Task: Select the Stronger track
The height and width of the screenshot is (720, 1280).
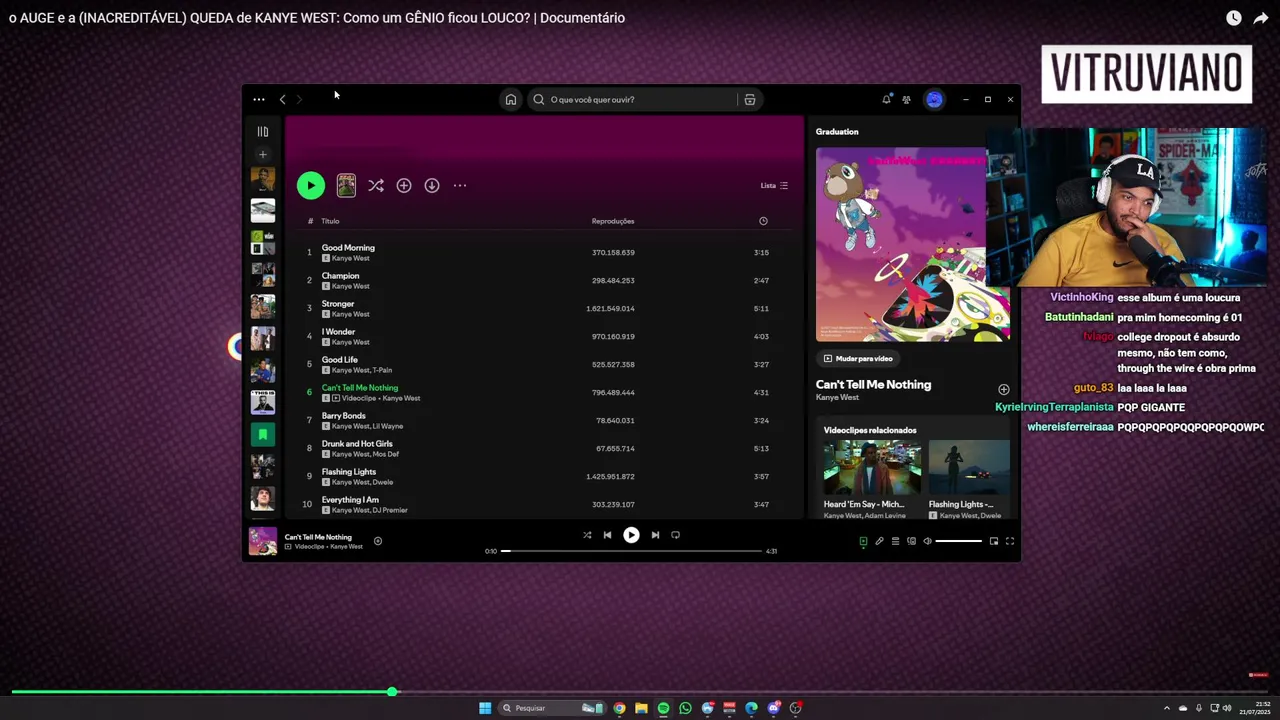Action: tap(545, 308)
